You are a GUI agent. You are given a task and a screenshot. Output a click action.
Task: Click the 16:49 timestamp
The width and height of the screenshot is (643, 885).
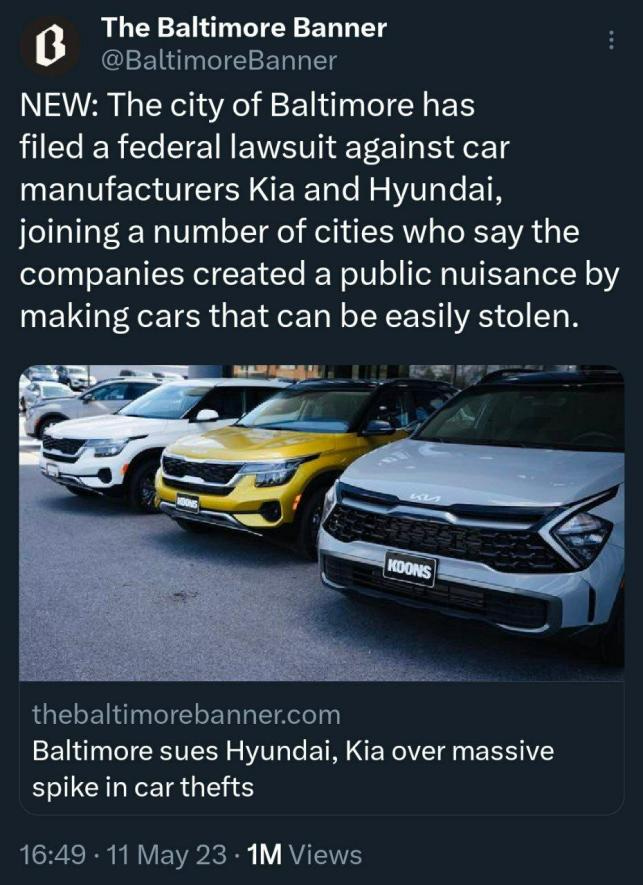(53, 855)
